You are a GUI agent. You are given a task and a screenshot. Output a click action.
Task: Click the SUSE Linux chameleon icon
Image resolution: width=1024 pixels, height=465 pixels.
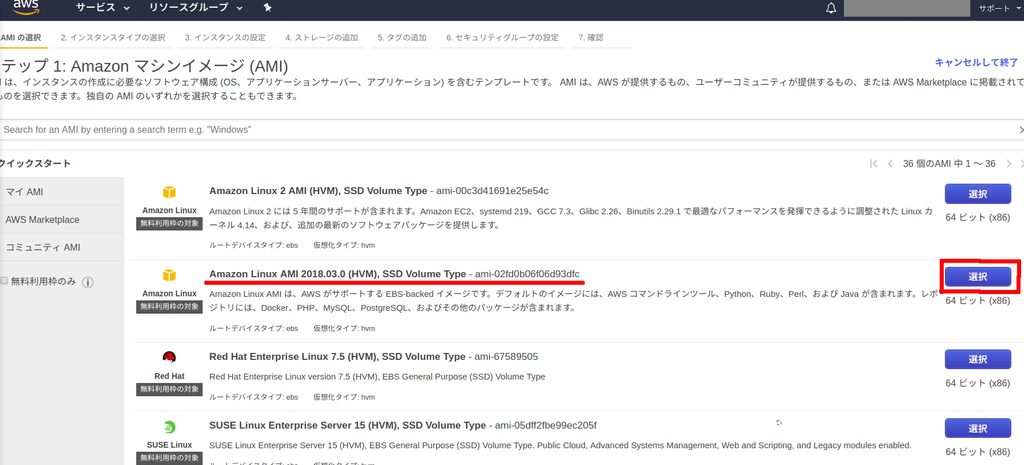[169, 427]
